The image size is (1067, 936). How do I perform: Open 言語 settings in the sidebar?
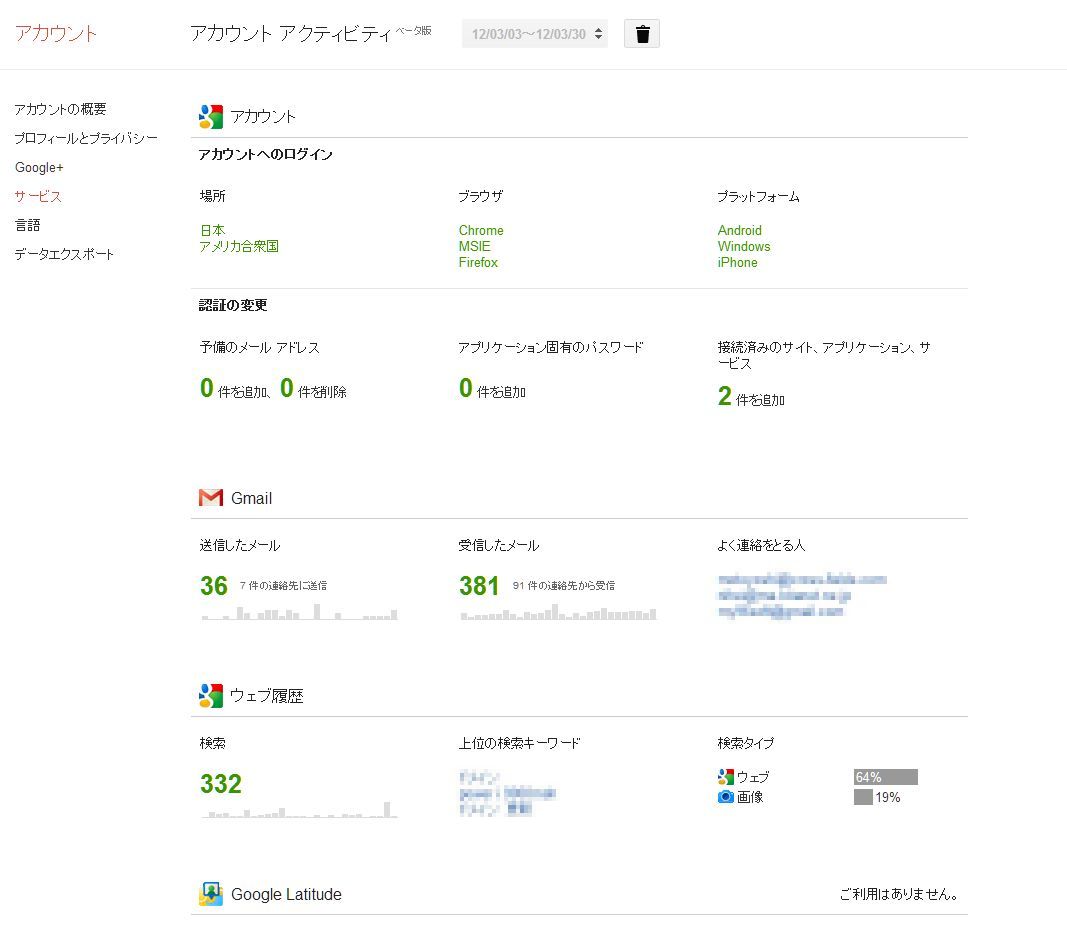tap(27, 225)
